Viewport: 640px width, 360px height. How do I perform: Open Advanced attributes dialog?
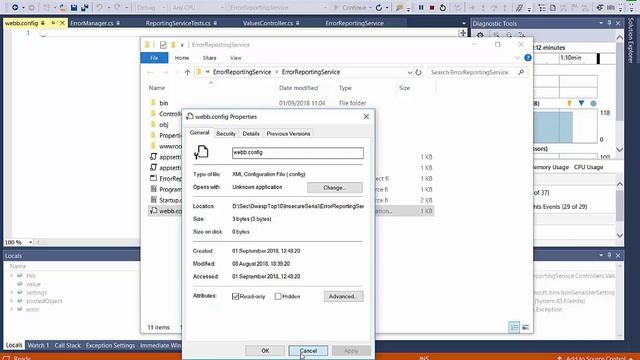pos(343,296)
